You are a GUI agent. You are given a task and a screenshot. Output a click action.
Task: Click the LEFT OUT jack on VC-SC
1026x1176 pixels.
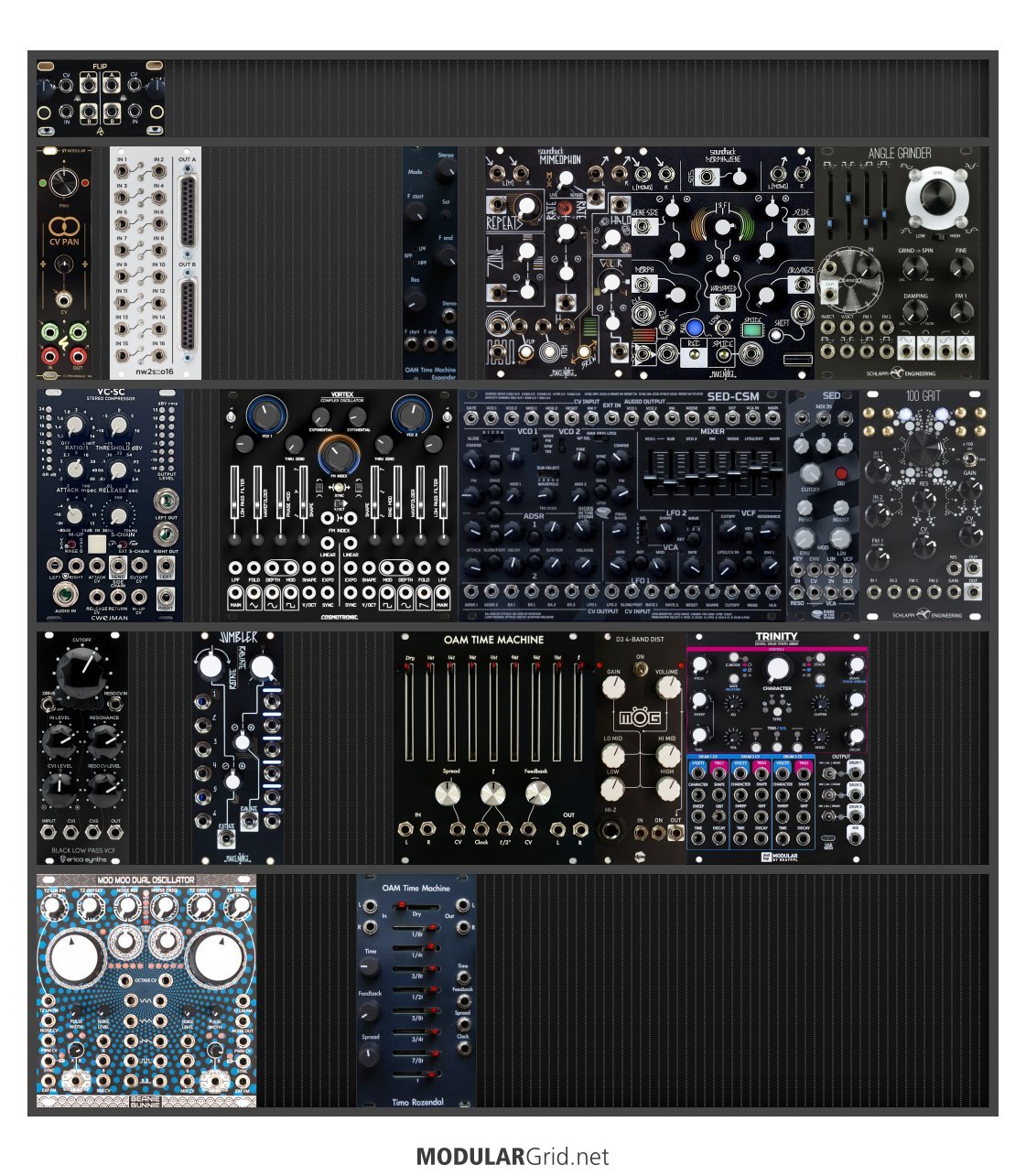pos(166,500)
